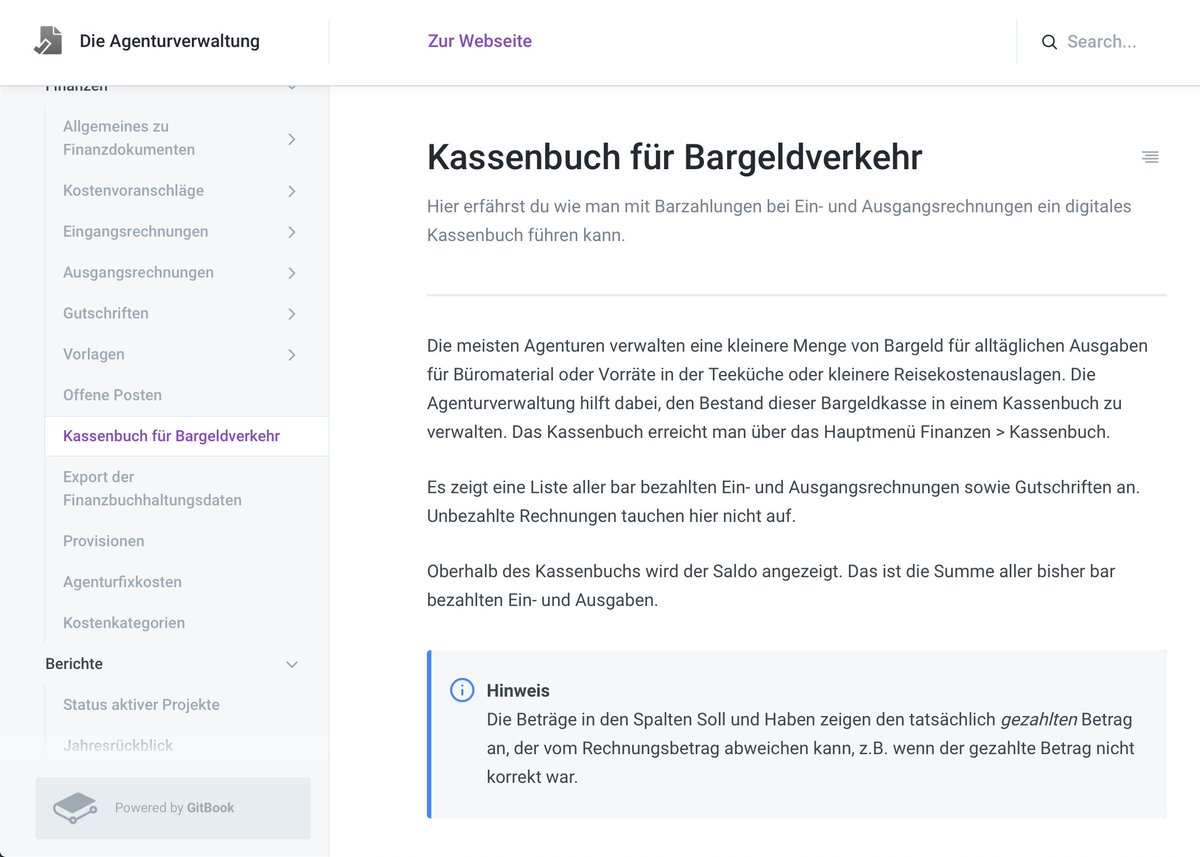
Task: Open the page outline icon beside the title
Action: click(1150, 157)
